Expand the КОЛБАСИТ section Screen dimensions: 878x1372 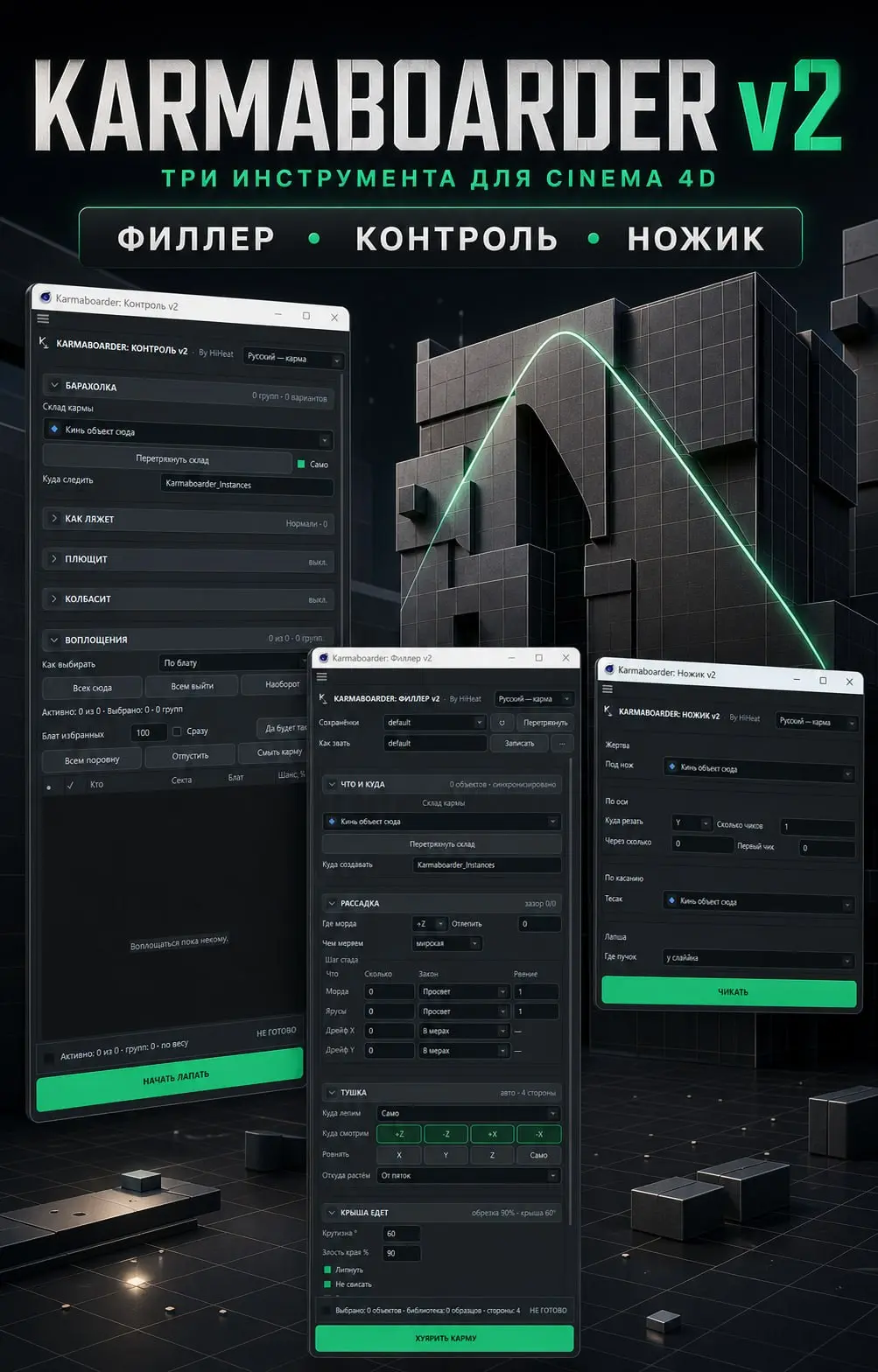coord(54,598)
